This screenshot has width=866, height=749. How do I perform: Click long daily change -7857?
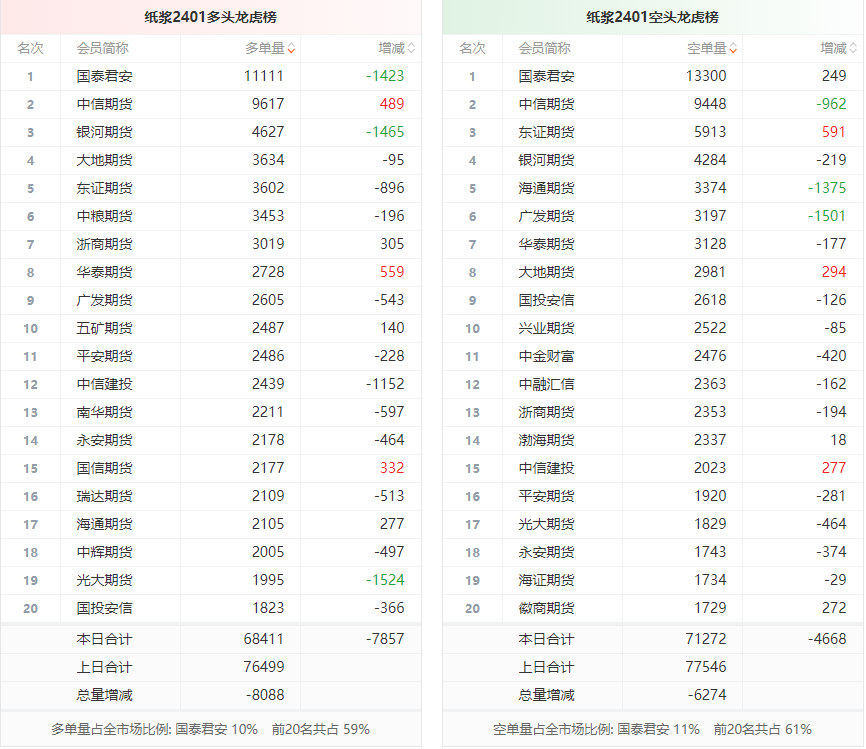click(x=385, y=639)
